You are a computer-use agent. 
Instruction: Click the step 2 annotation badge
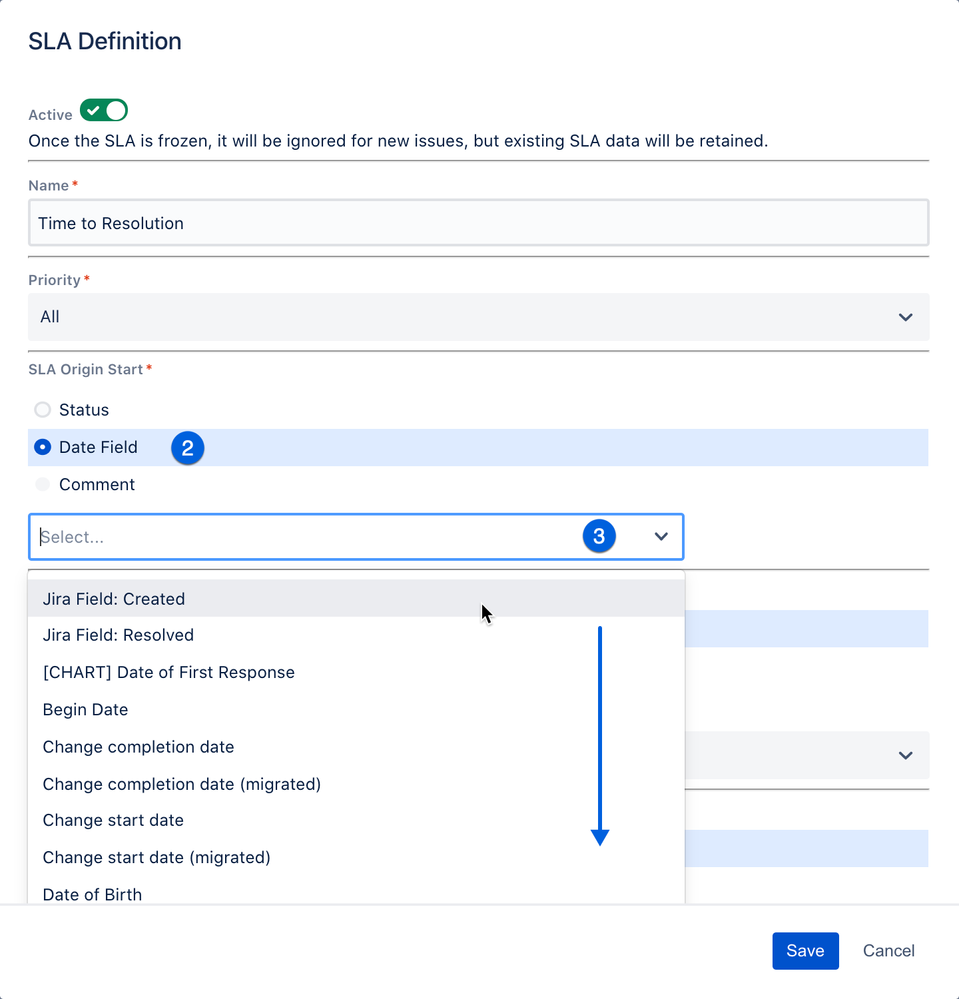click(187, 448)
